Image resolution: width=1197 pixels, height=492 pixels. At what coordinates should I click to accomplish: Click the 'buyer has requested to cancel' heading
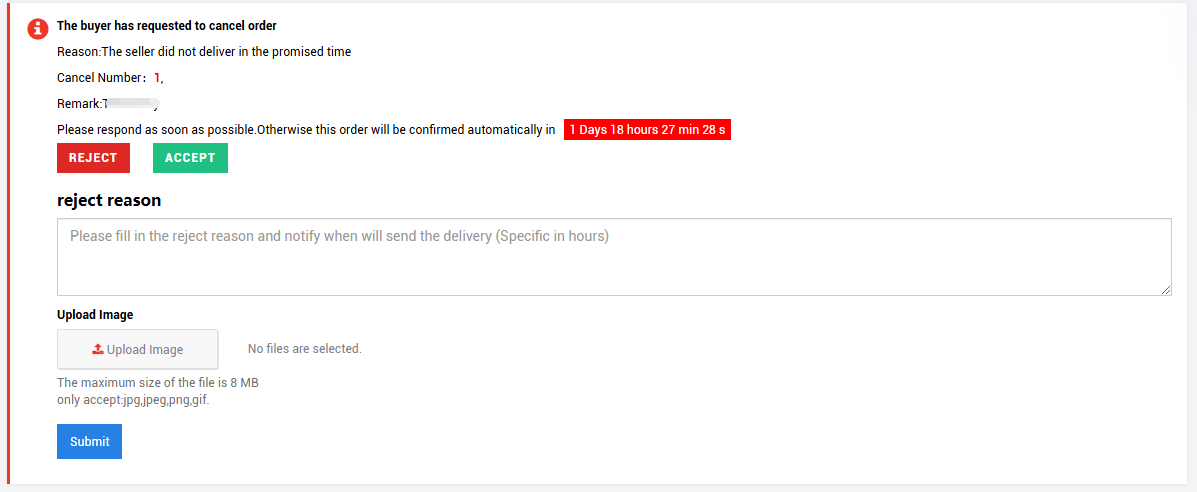click(x=167, y=26)
